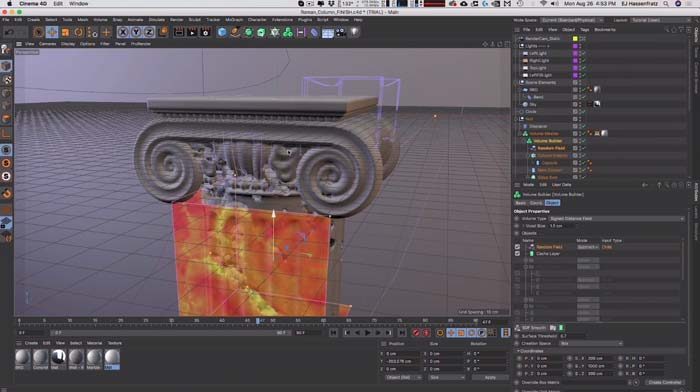Image resolution: width=700 pixels, height=392 pixels.
Task: Click Render View clapperboard icon
Action: point(179,32)
